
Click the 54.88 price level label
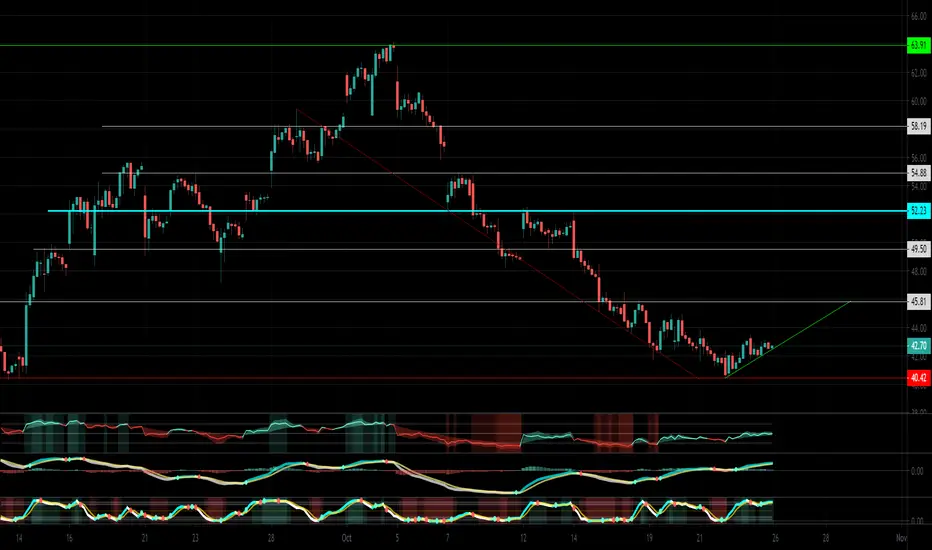coord(918,173)
